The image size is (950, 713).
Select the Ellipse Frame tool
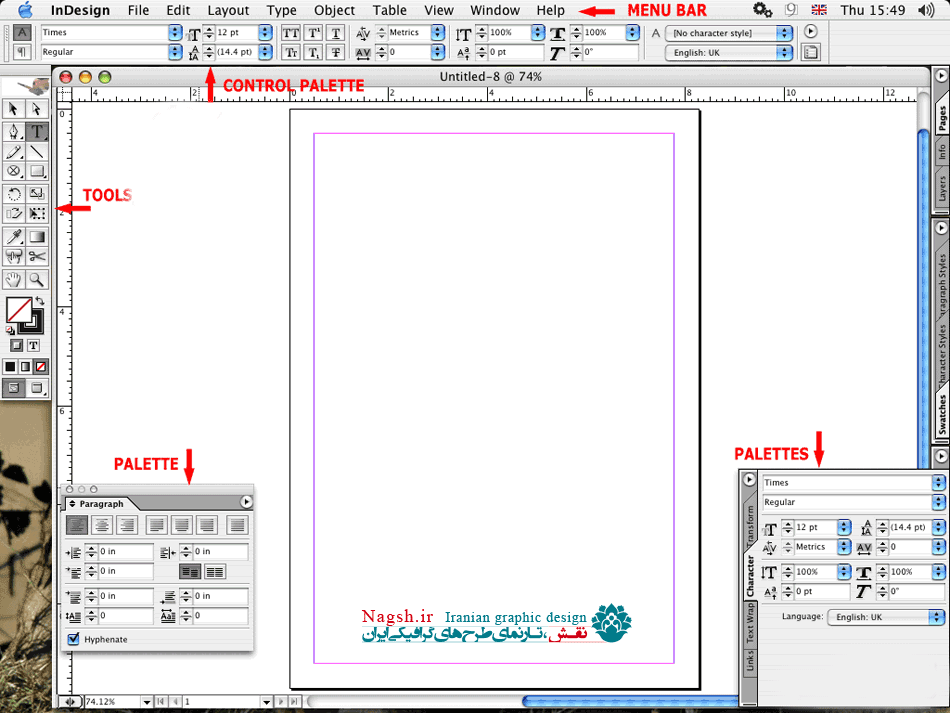click(x=13, y=171)
